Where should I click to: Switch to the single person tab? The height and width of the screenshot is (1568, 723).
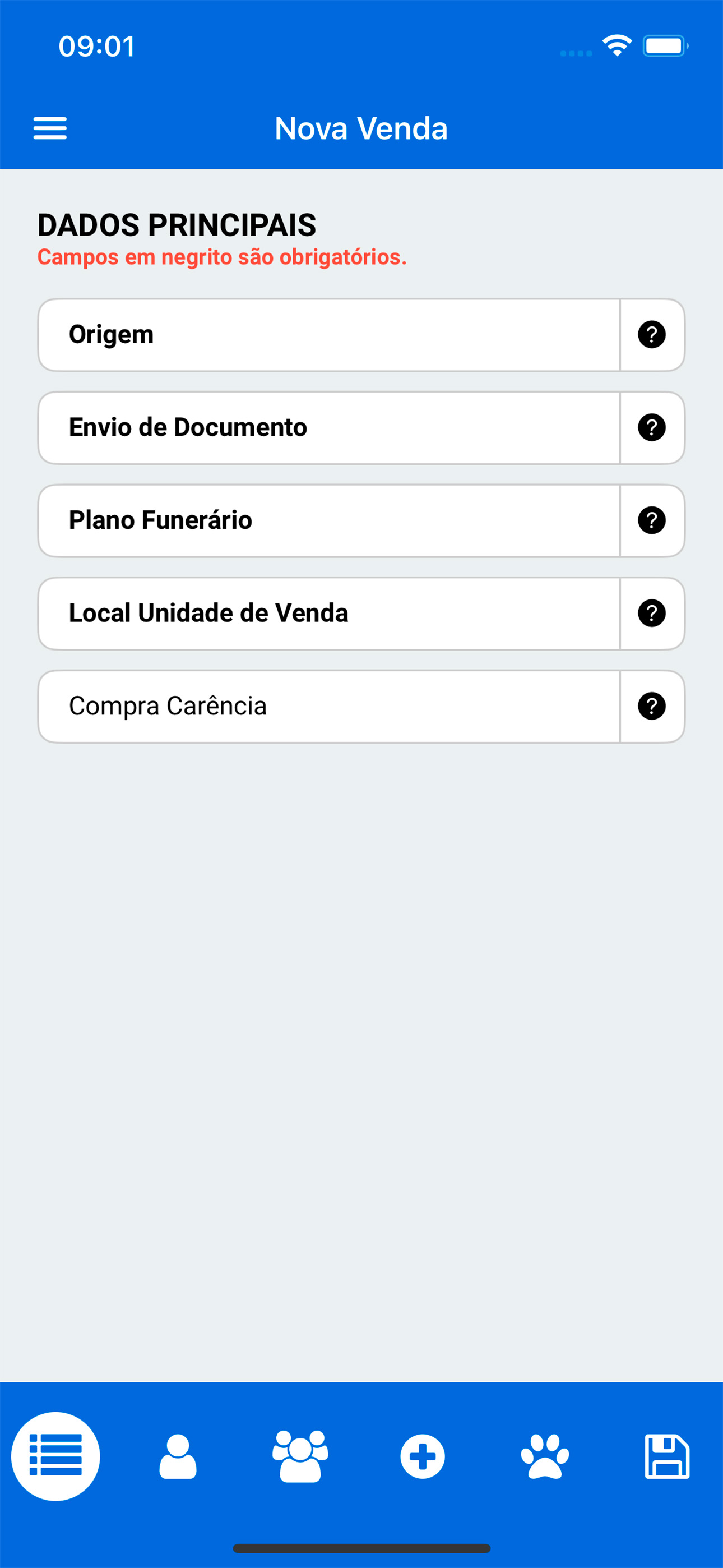click(178, 1456)
